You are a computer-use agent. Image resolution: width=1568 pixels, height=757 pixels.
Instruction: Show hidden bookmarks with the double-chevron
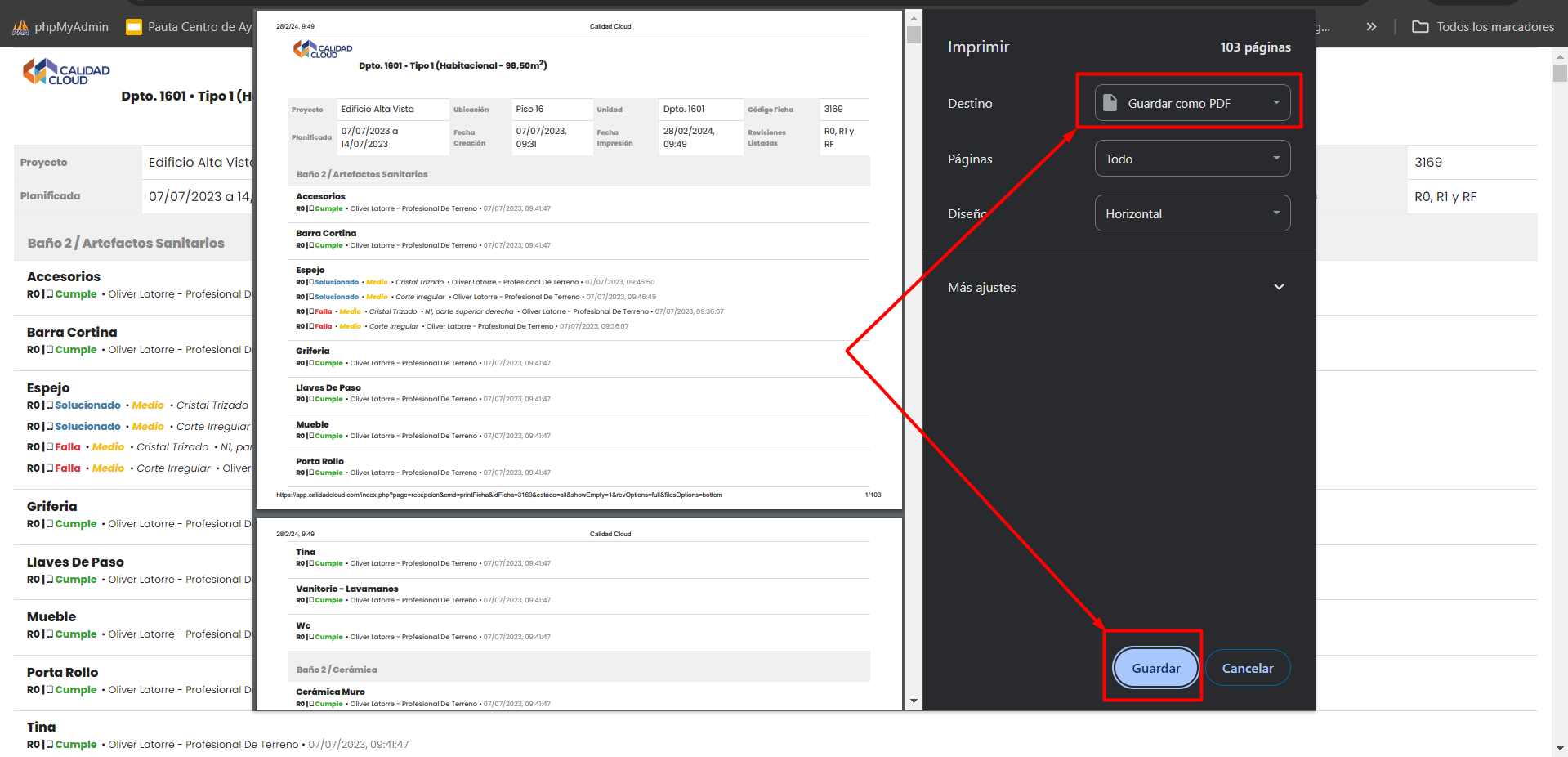point(1371,27)
